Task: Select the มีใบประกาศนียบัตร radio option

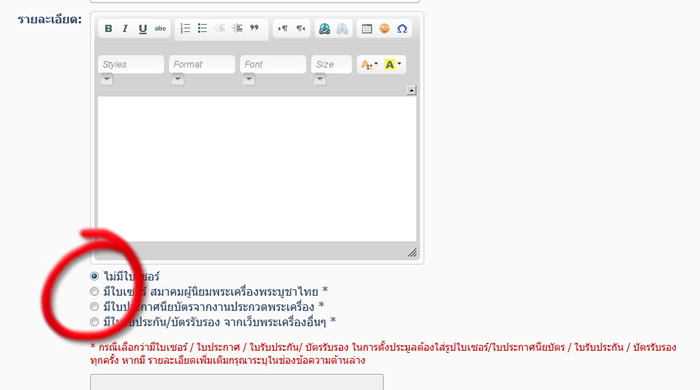Action: [x=94, y=307]
